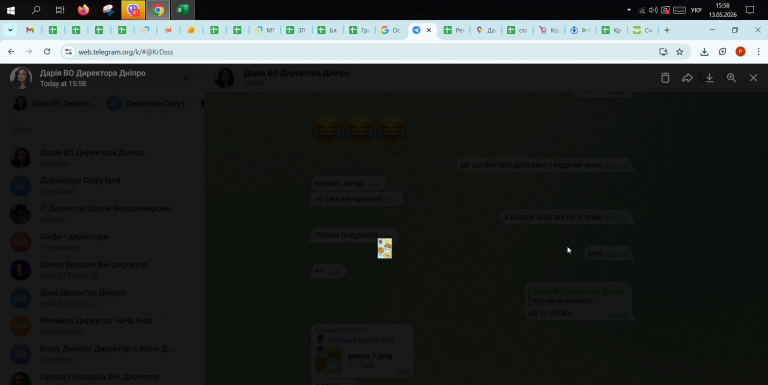The image size is (768, 385).
Task: Open the Chrome profile avatar 'P'
Action: click(740, 51)
